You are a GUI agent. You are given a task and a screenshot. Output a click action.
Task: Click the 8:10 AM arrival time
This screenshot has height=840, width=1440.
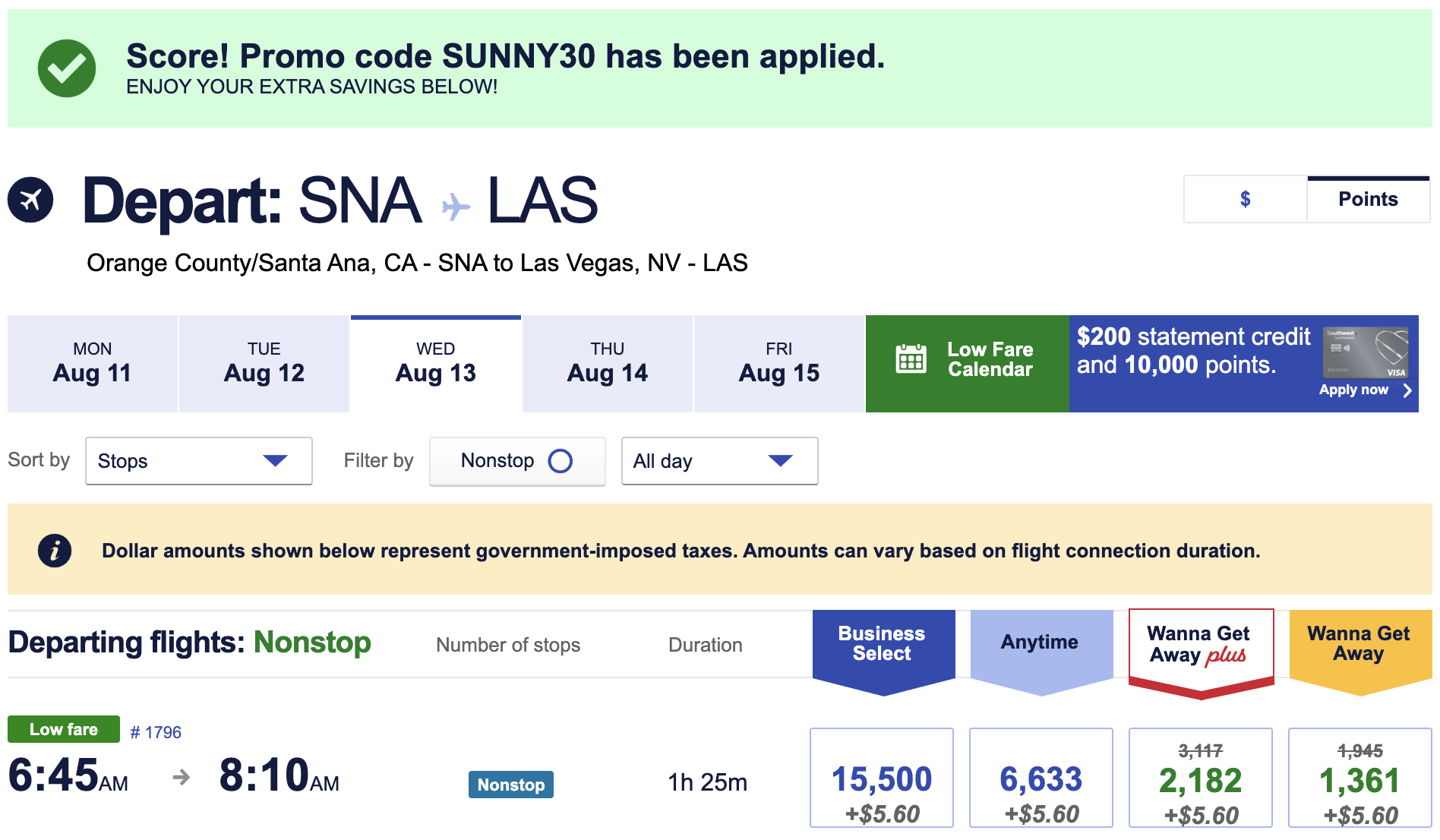pos(279,775)
